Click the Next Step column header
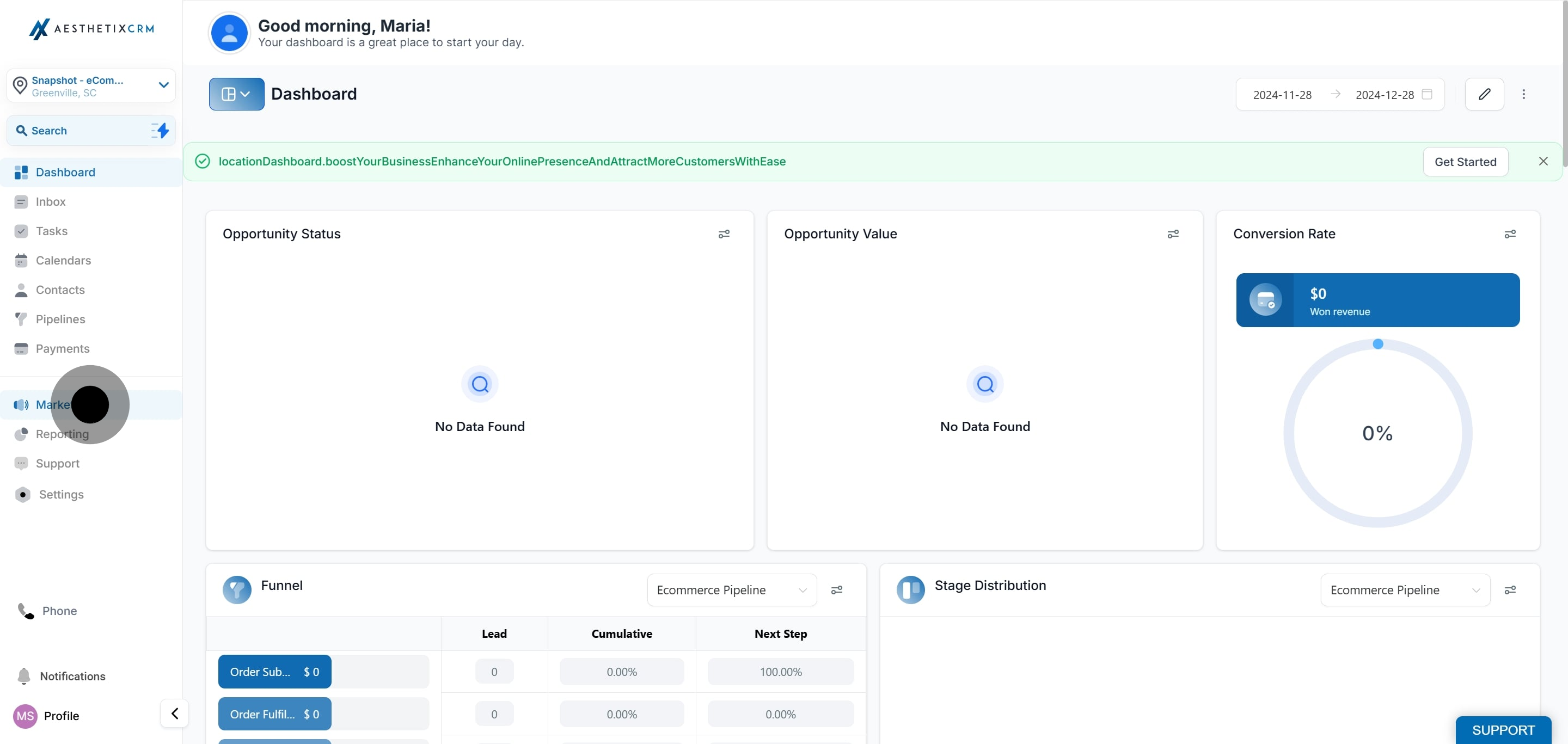 780,634
